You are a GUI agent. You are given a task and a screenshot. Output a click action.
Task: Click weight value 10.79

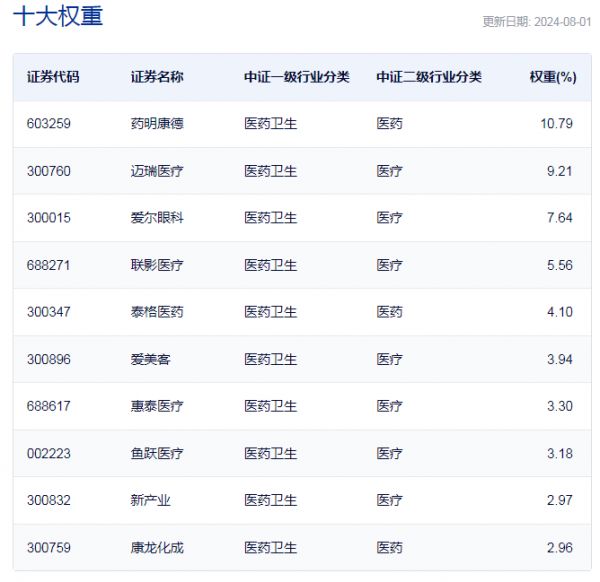point(556,124)
